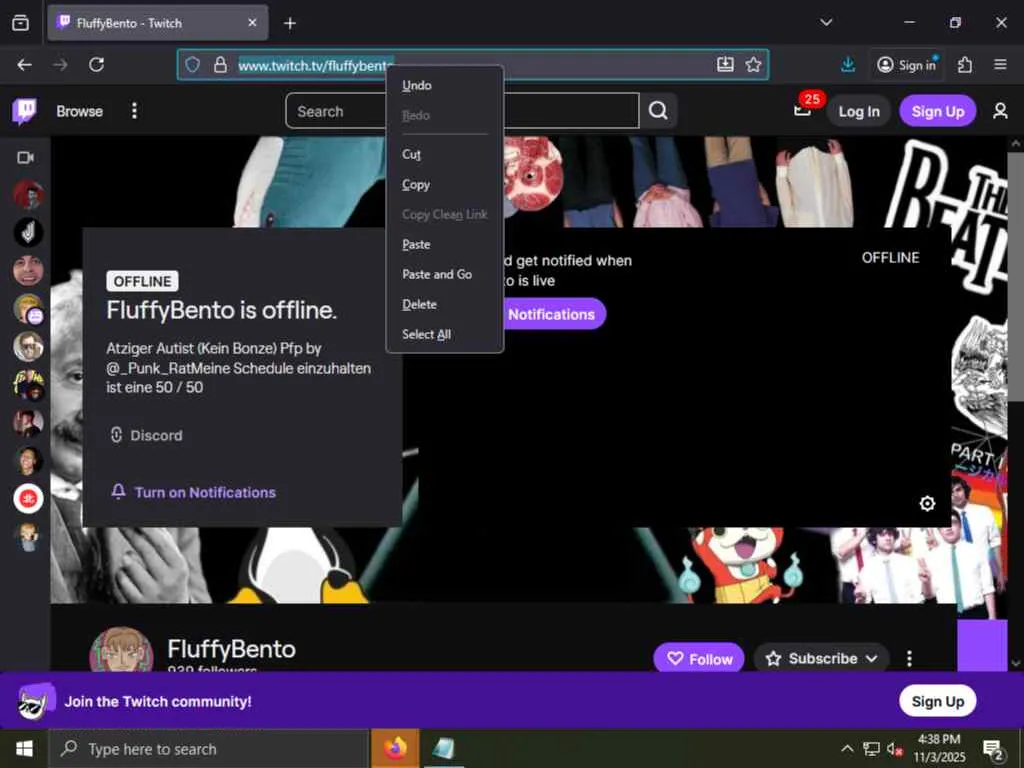Image resolution: width=1024 pixels, height=768 pixels.
Task: Click the Firefox icon in the taskbar
Action: pyautogui.click(x=395, y=748)
